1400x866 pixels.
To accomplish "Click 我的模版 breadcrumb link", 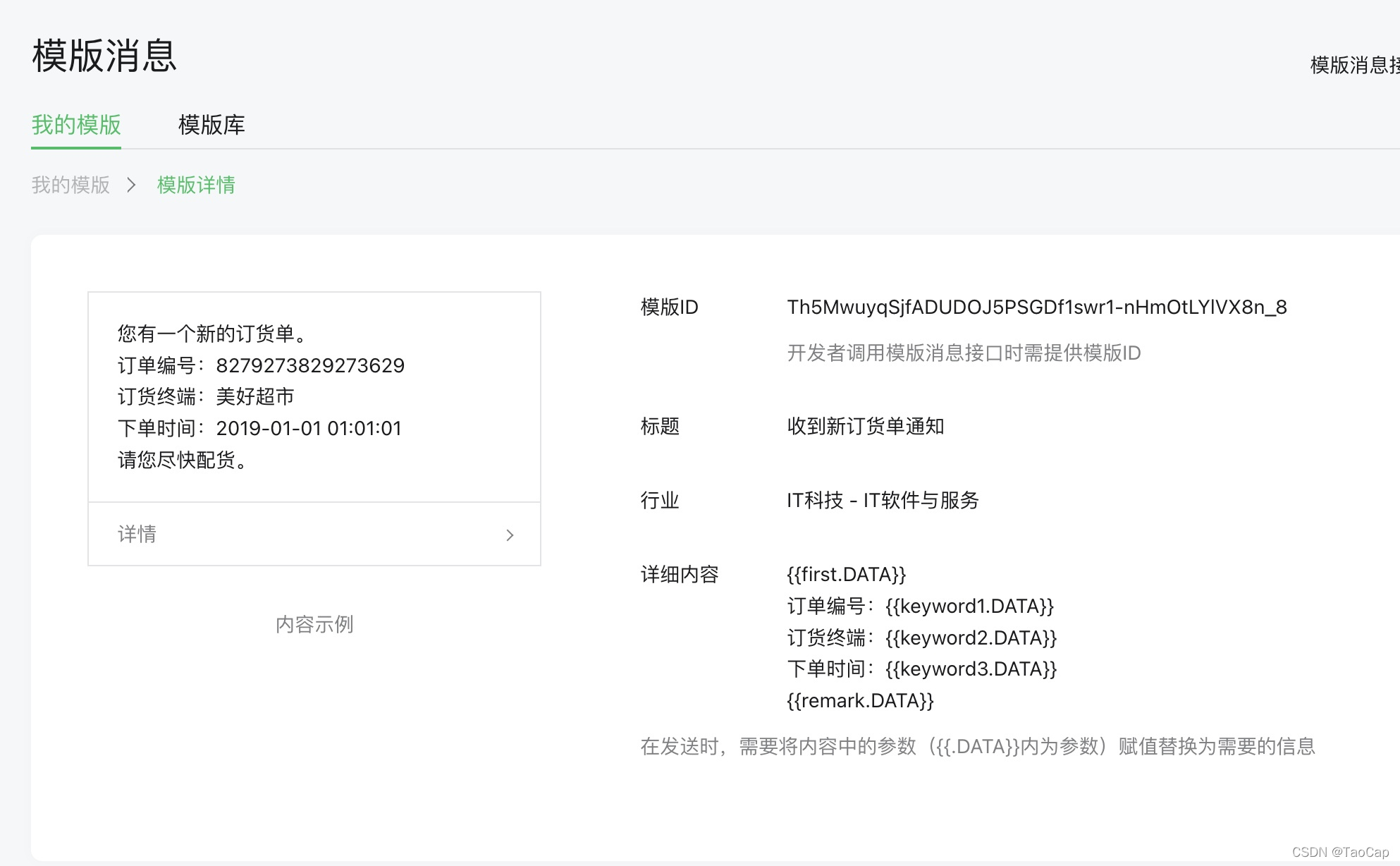I will (70, 185).
